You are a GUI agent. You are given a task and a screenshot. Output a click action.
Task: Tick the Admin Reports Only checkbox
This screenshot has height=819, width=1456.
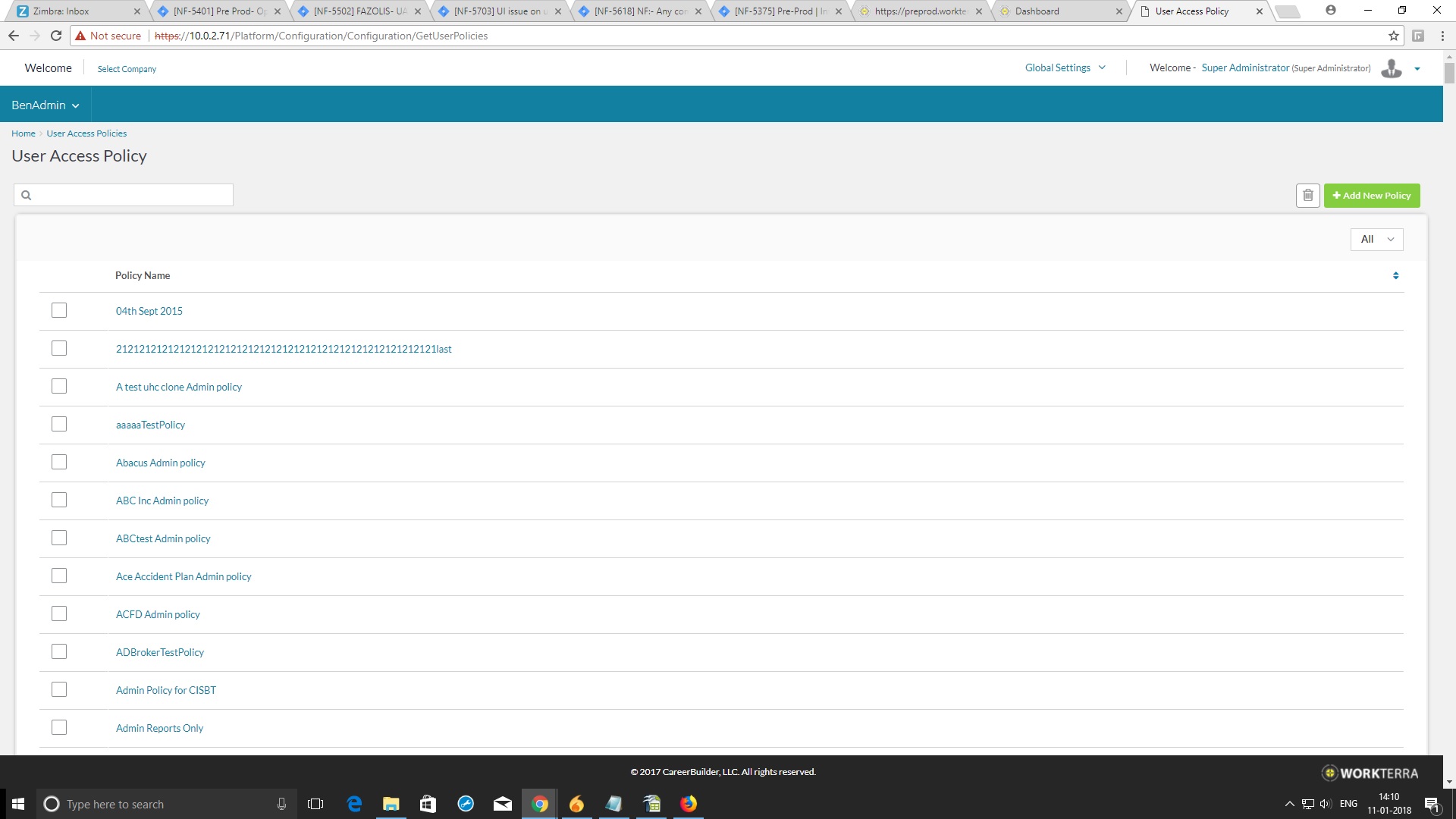(x=59, y=728)
